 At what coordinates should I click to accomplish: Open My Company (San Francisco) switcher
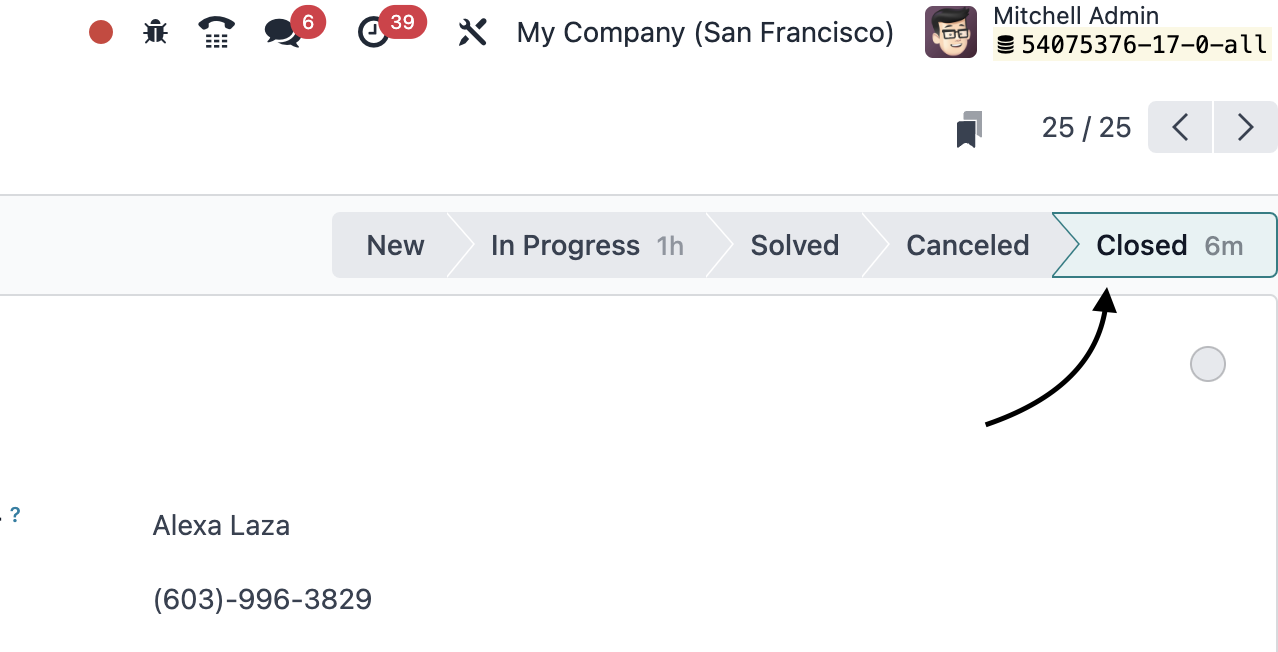click(x=705, y=32)
